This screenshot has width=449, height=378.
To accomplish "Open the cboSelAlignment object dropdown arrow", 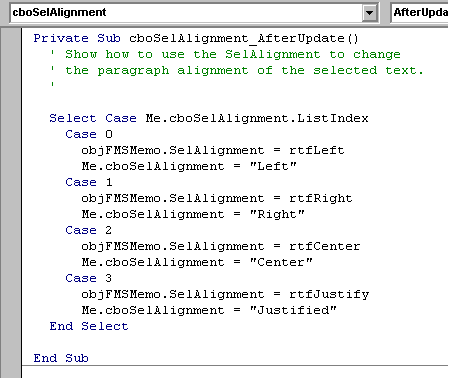I will pyautogui.click(x=369, y=13).
